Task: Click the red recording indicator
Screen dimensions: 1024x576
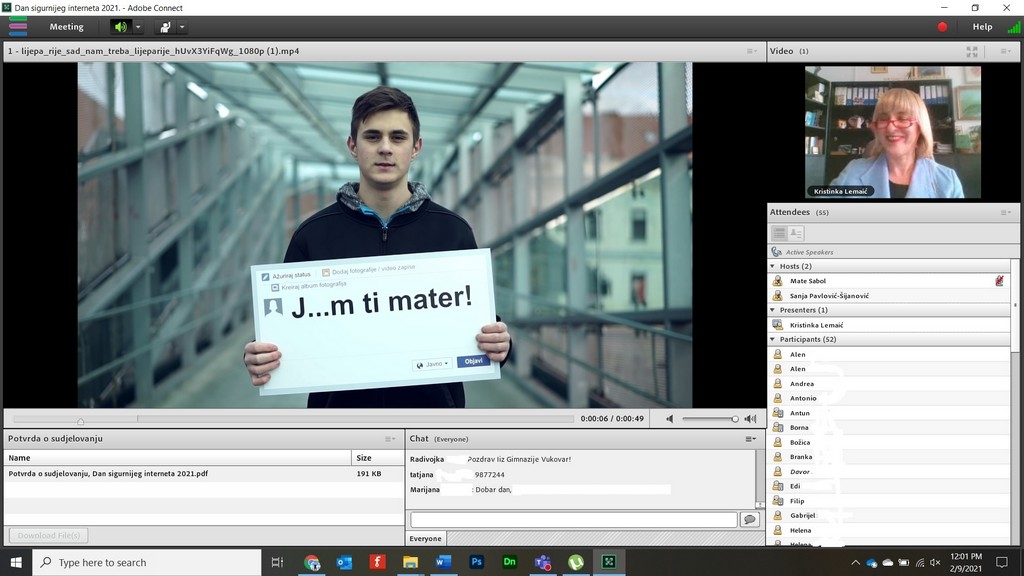Action: (942, 27)
